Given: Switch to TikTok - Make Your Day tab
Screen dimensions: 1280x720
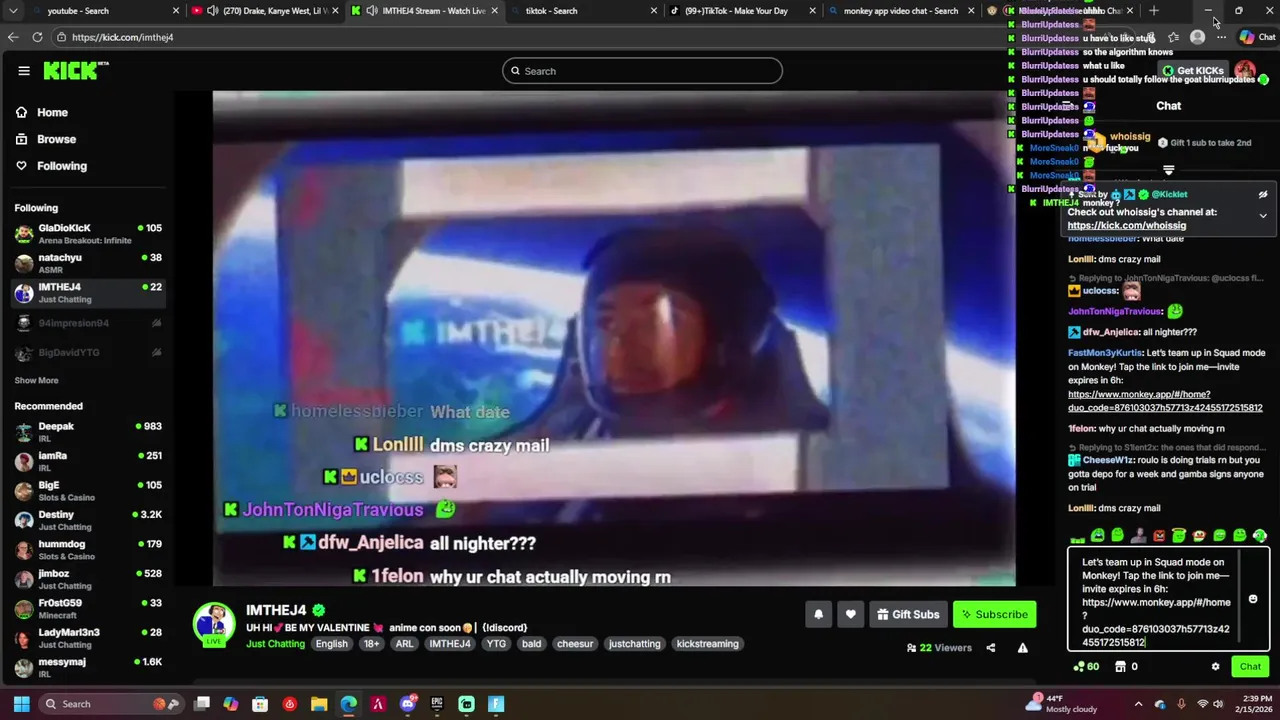Looking at the screenshot, I should [744, 11].
